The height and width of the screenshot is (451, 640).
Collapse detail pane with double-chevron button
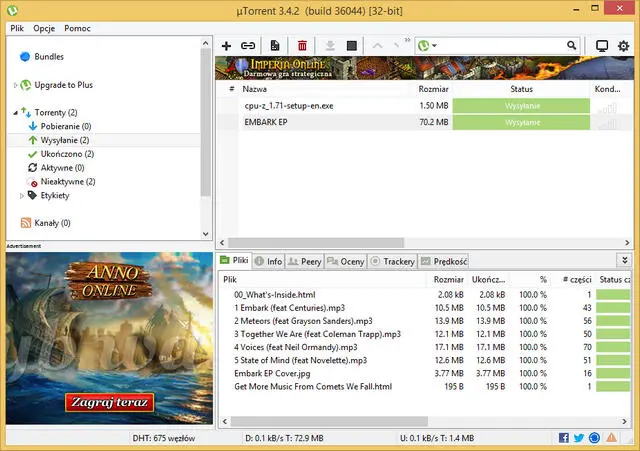tap(624, 260)
